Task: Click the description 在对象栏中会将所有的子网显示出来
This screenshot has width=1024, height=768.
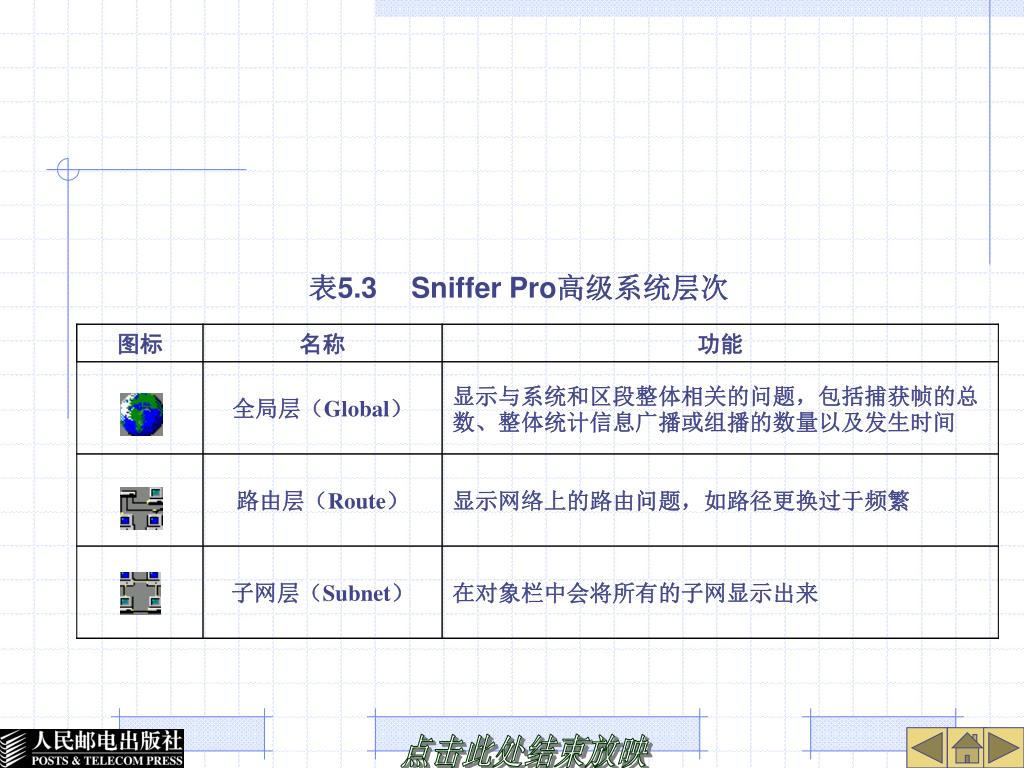Action: tap(635, 593)
